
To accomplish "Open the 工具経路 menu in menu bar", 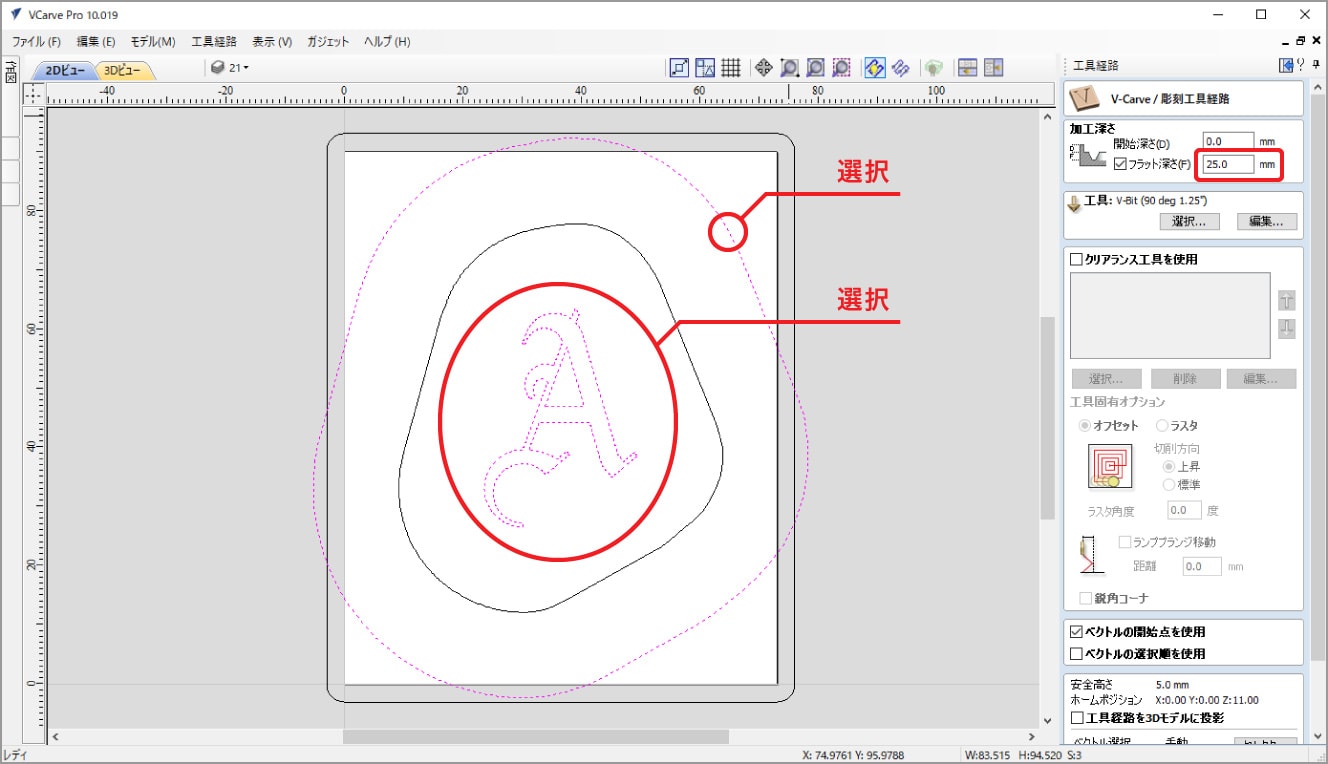I will [x=214, y=42].
